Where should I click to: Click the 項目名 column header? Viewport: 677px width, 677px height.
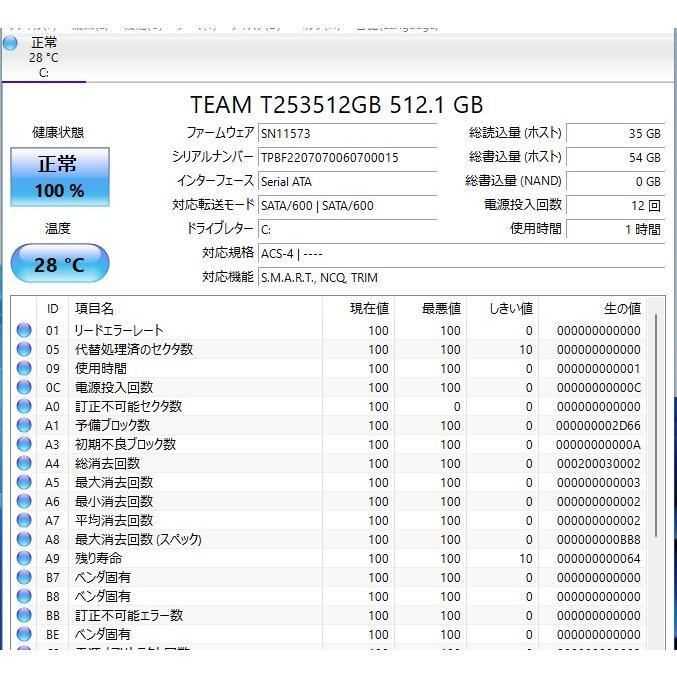click(x=195, y=309)
